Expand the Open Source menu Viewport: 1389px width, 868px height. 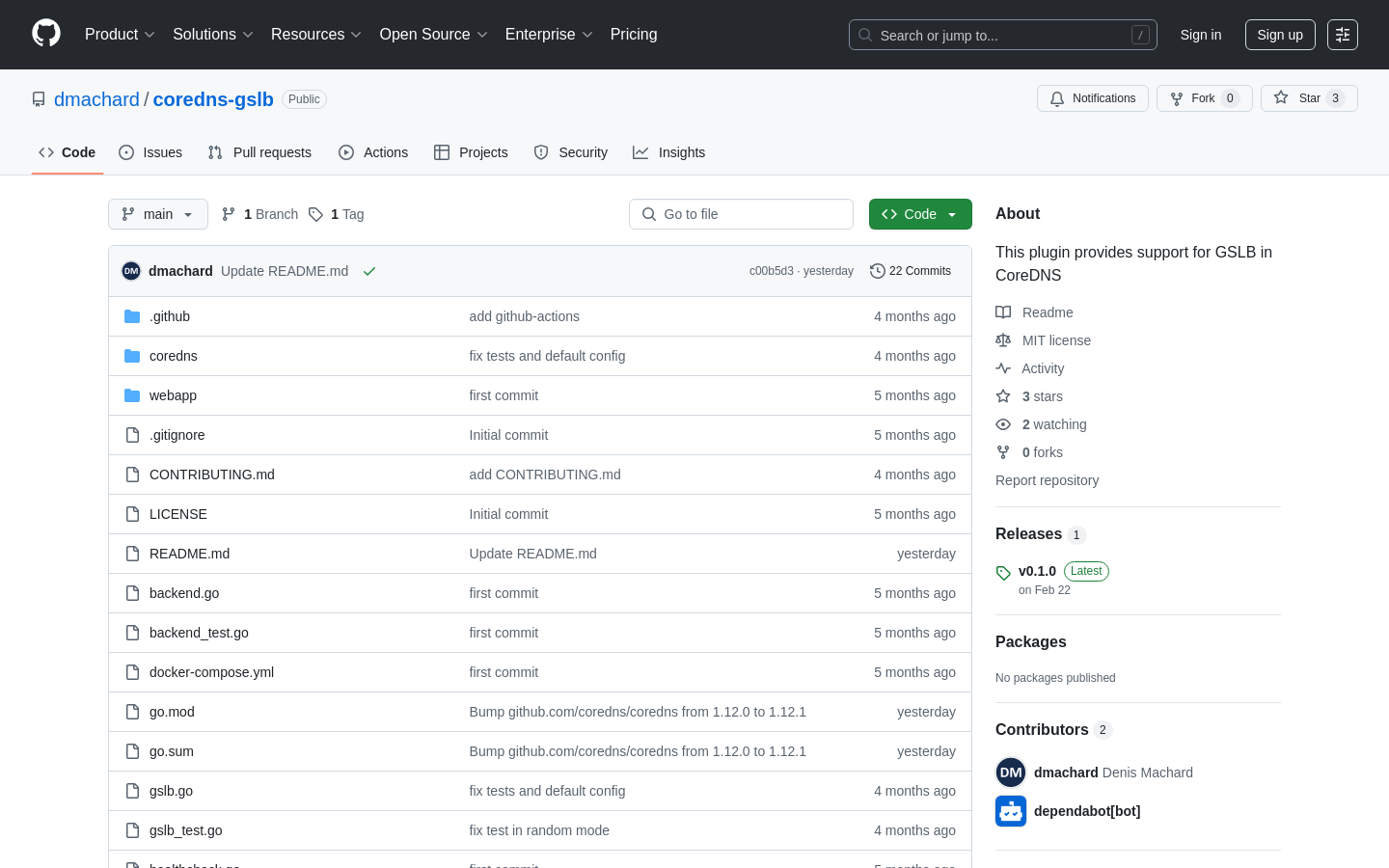coord(434,35)
